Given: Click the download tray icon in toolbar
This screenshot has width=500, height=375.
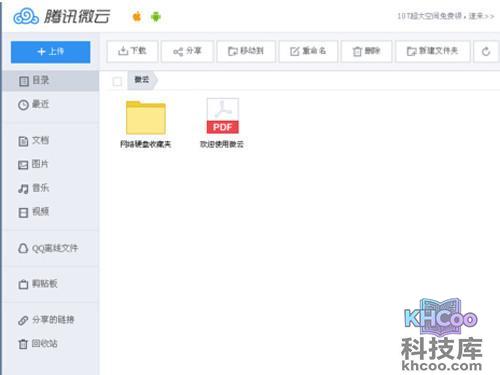Looking at the screenshot, I should tap(123, 51).
